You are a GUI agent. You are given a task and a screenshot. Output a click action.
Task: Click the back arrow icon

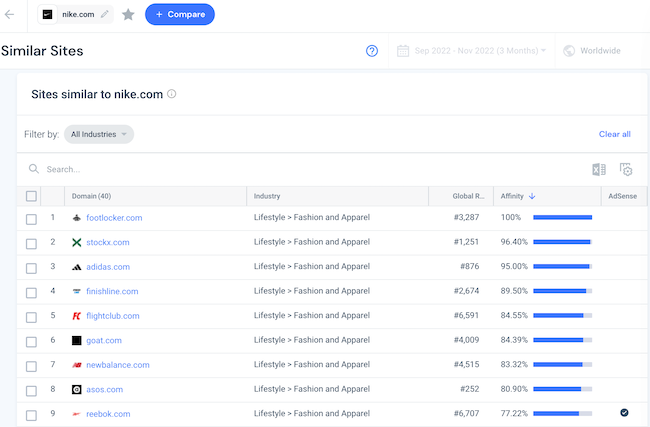point(10,15)
